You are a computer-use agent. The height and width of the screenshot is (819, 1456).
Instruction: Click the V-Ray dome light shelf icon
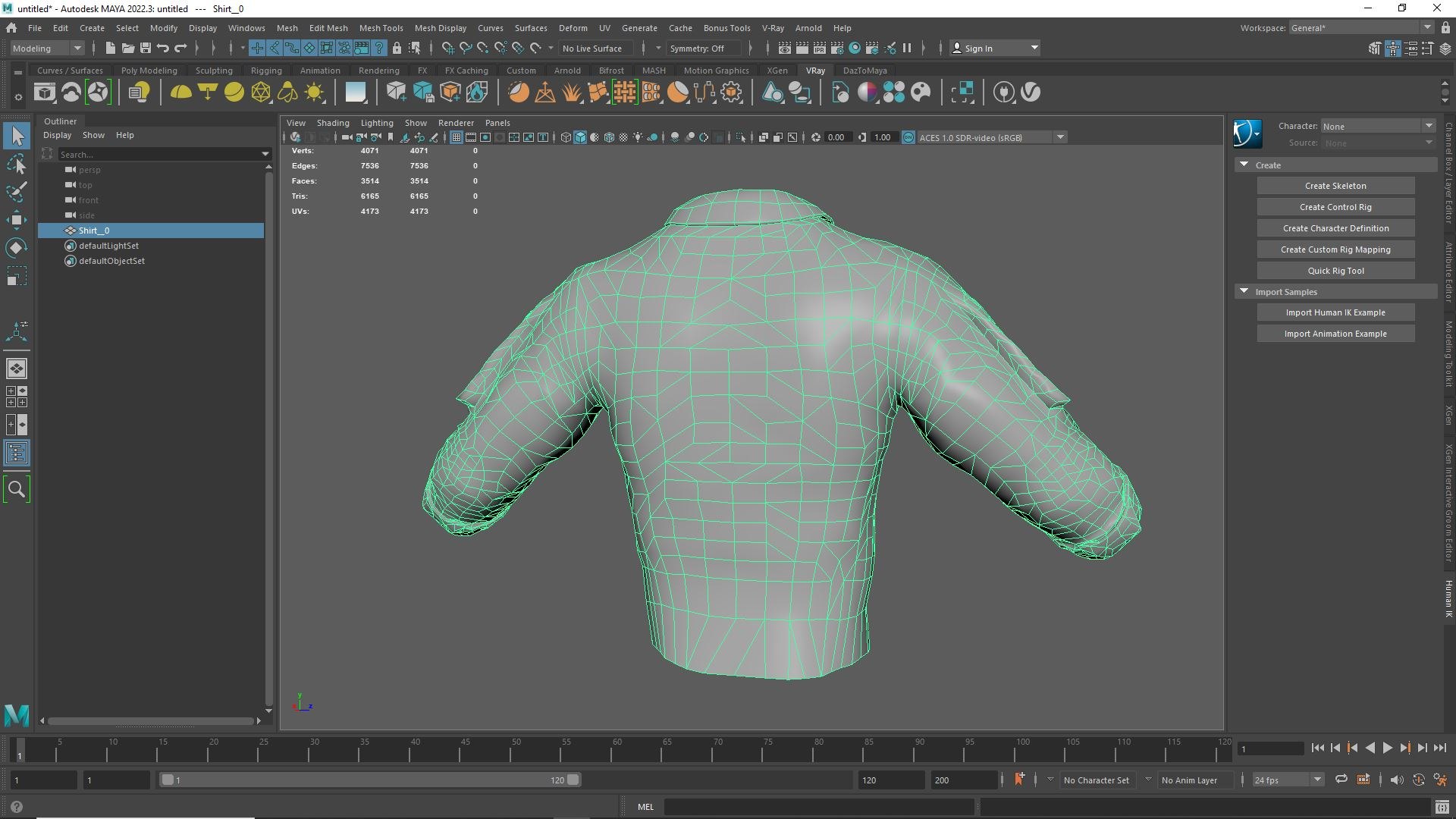[180, 93]
